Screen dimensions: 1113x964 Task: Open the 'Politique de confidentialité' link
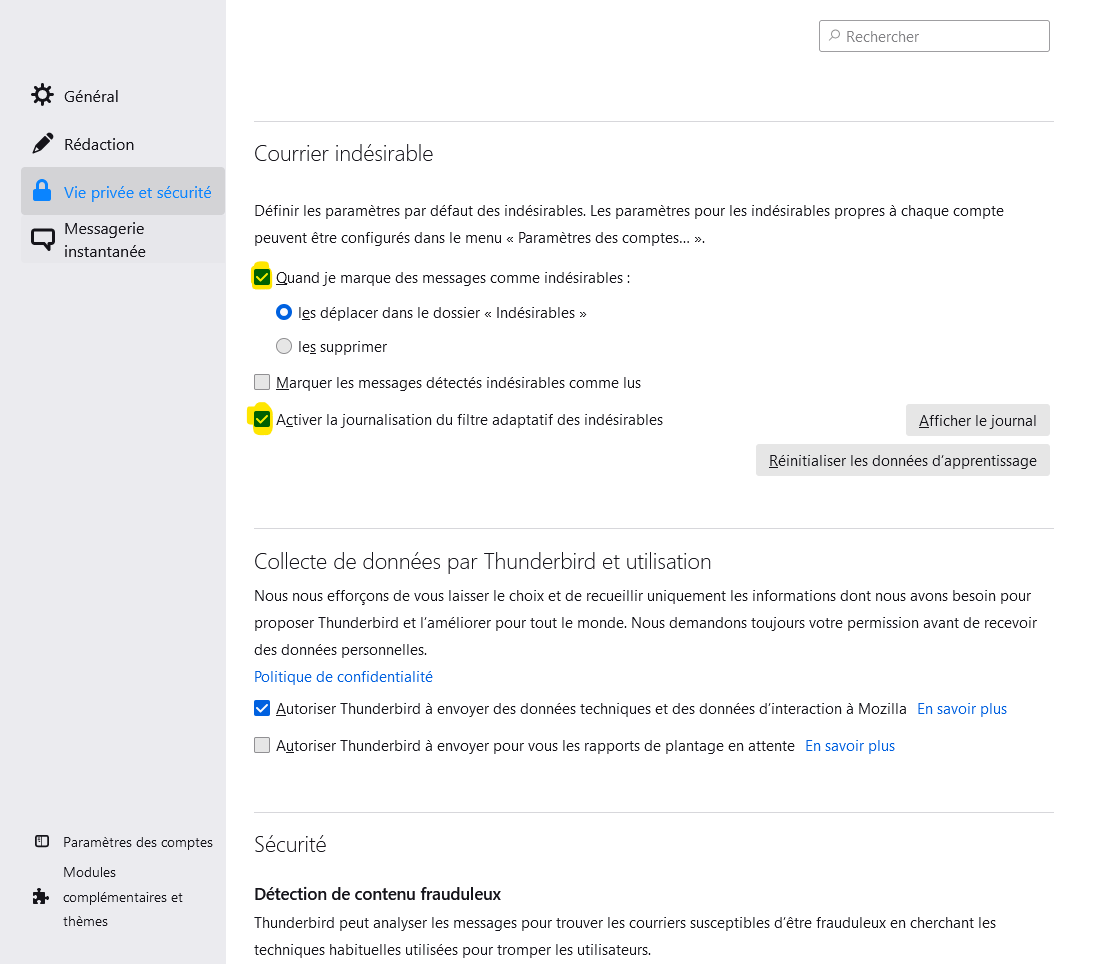point(343,677)
